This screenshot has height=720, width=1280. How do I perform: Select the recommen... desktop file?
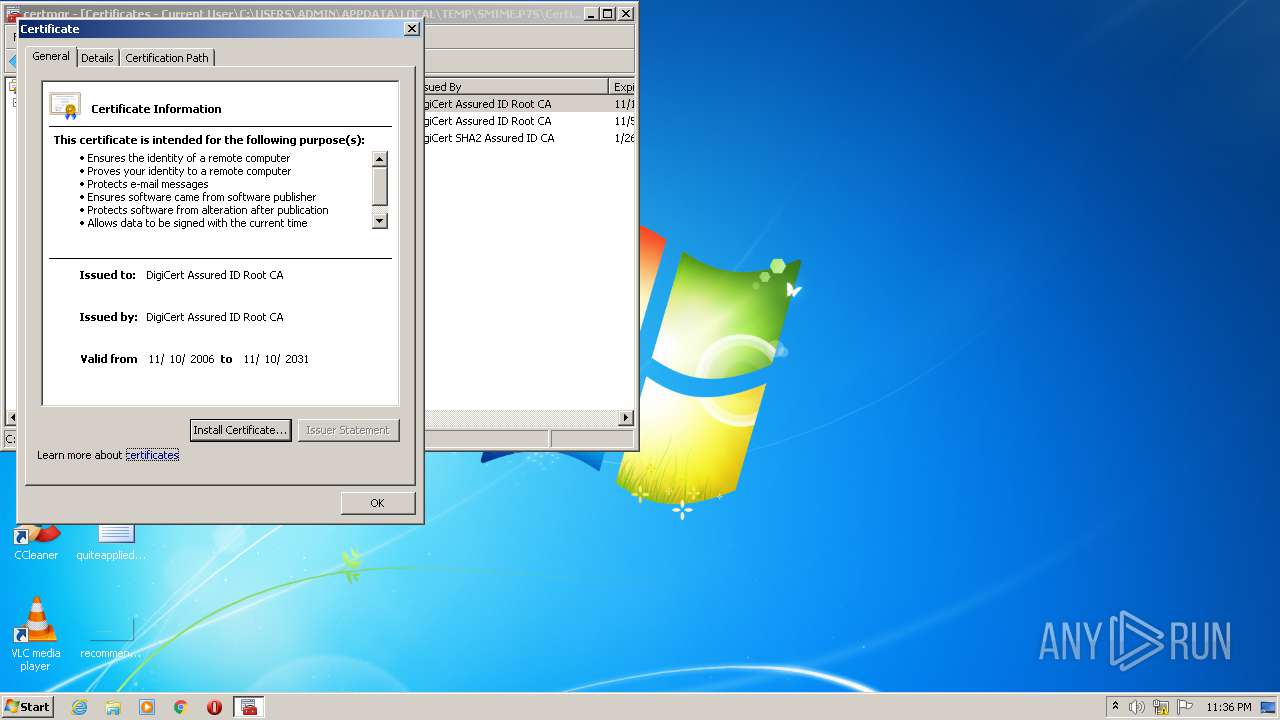[111, 640]
